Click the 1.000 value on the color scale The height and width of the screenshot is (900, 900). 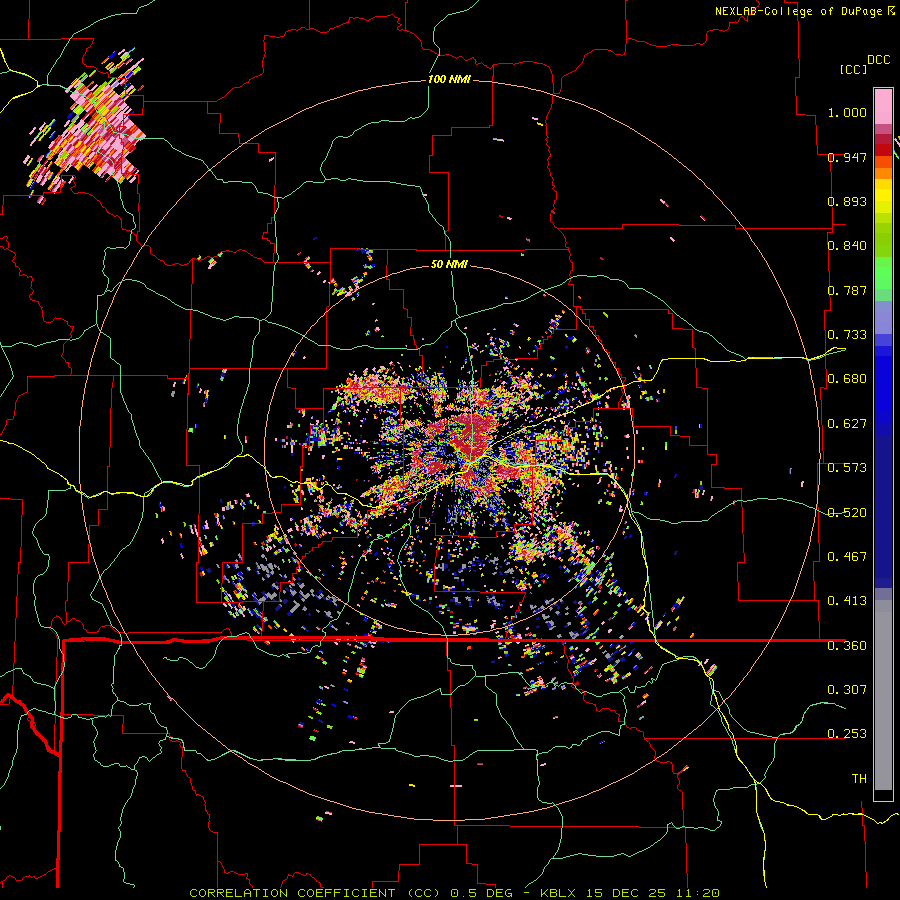pos(847,112)
